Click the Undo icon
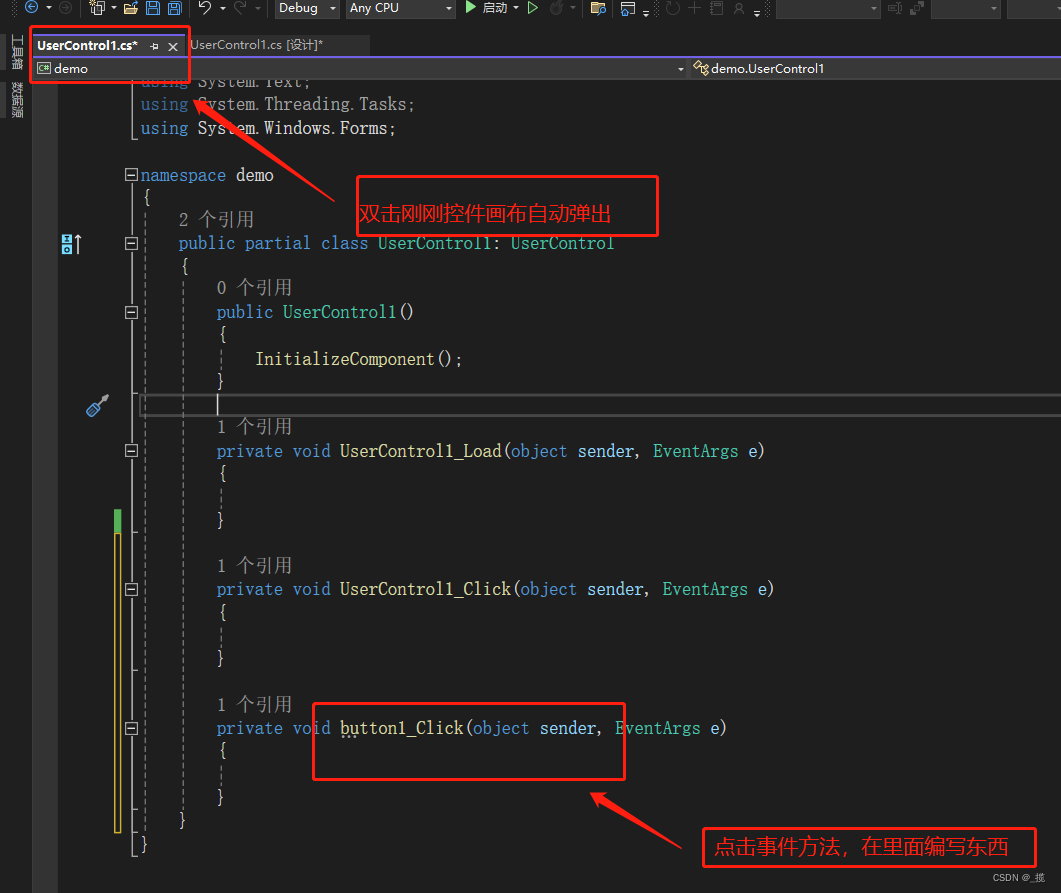 point(204,9)
